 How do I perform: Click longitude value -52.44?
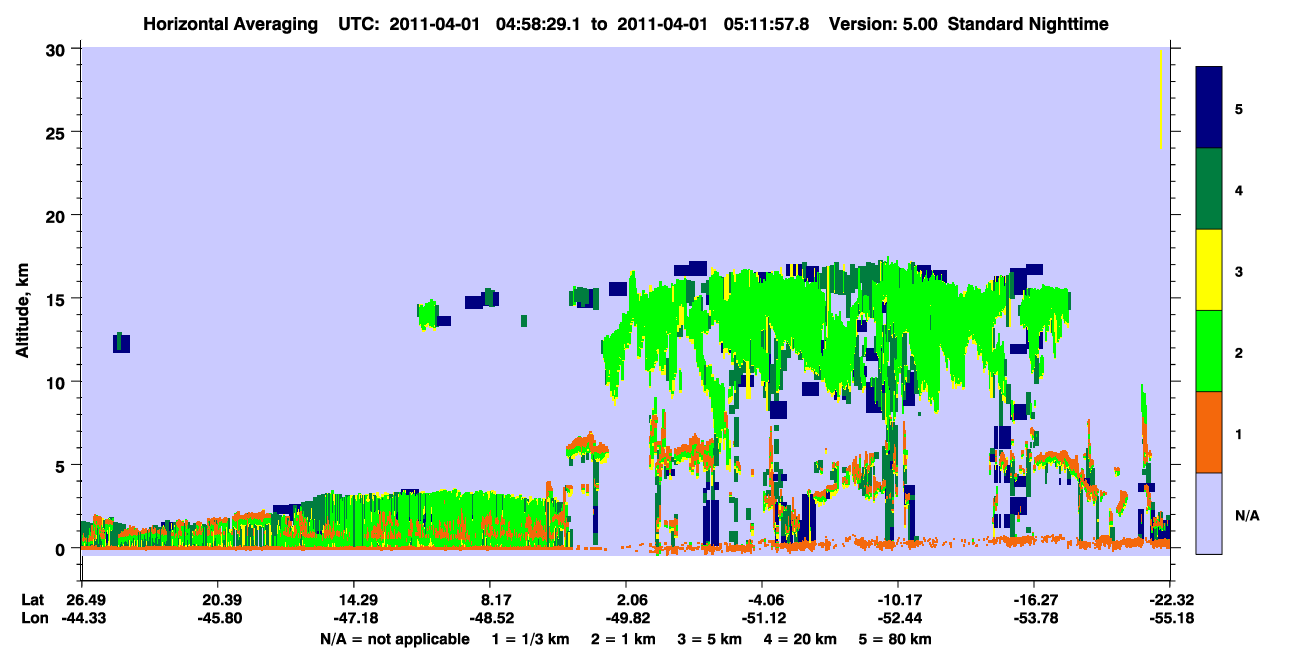point(898,618)
